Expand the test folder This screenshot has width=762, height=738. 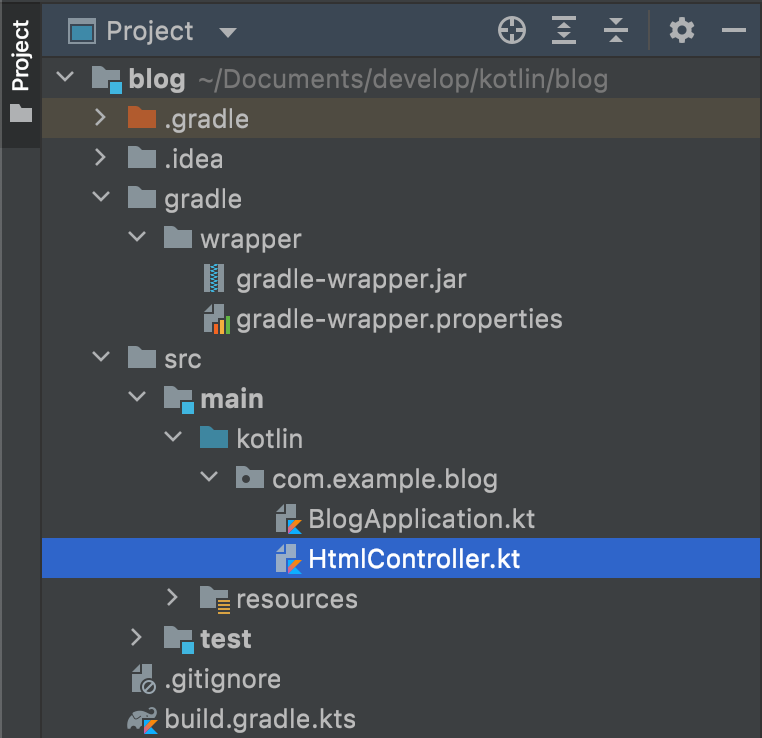136,637
